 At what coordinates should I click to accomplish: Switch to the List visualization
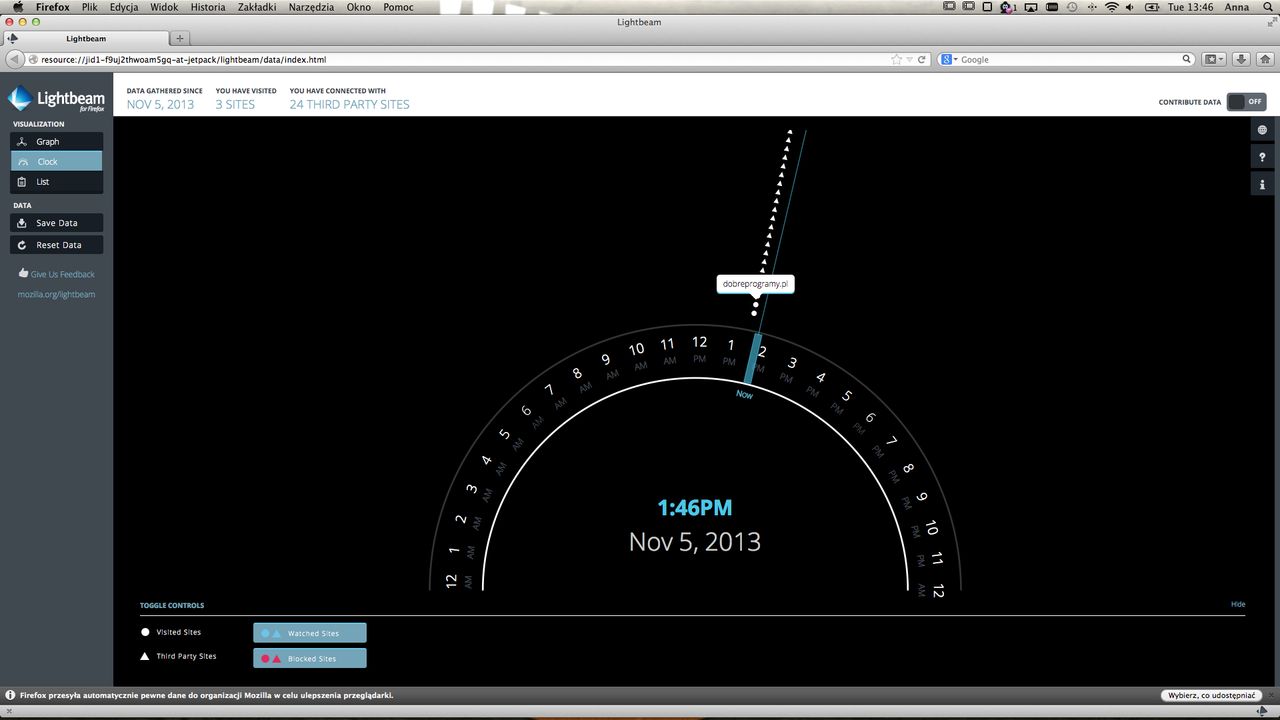(57, 182)
